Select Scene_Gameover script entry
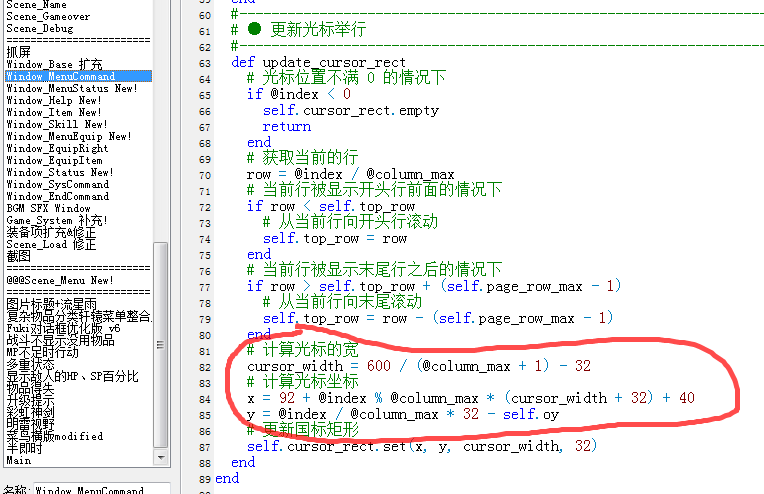 pyautogui.click(x=48, y=17)
